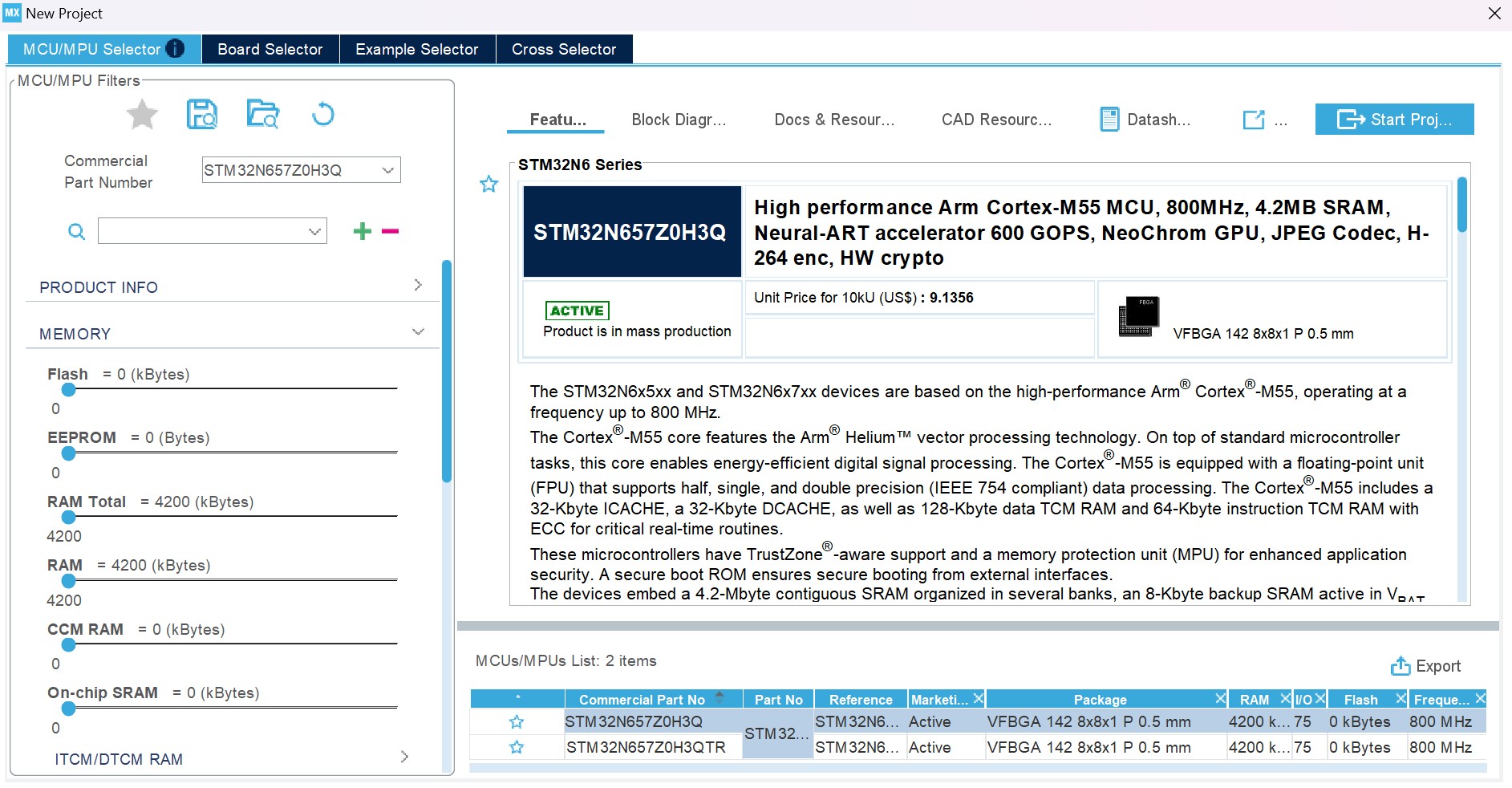Click the CCM RAM slider handle
Image resolution: width=1512 pixels, height=788 pixels.
[69, 644]
